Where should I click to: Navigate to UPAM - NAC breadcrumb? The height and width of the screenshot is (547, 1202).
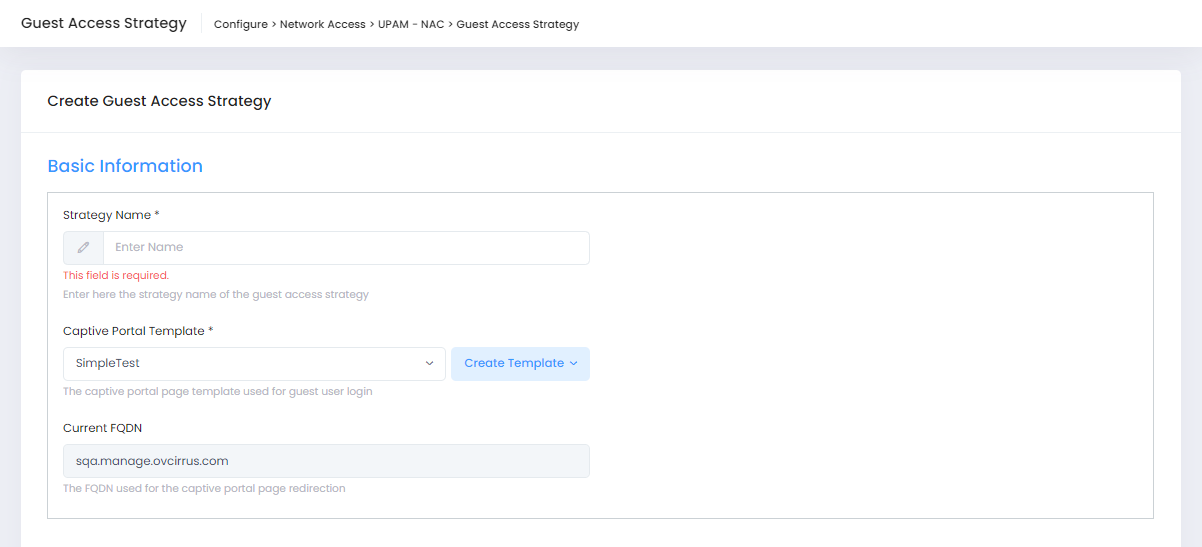point(411,24)
